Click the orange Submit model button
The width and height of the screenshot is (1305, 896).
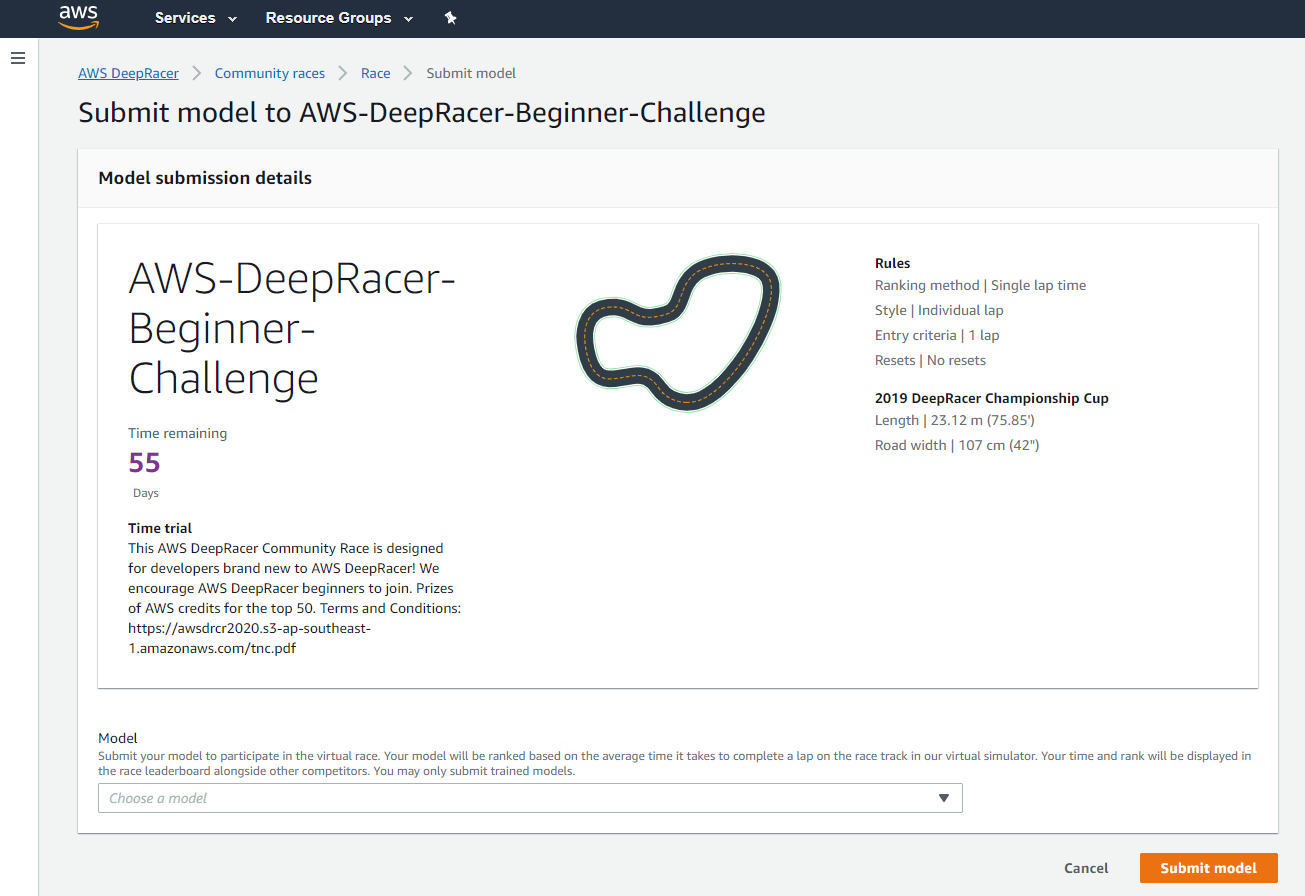click(x=1208, y=868)
